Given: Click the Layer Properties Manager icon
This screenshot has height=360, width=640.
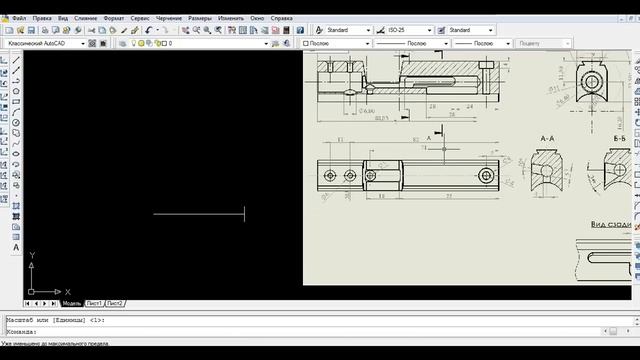Looking at the screenshot, I should coord(122,43).
